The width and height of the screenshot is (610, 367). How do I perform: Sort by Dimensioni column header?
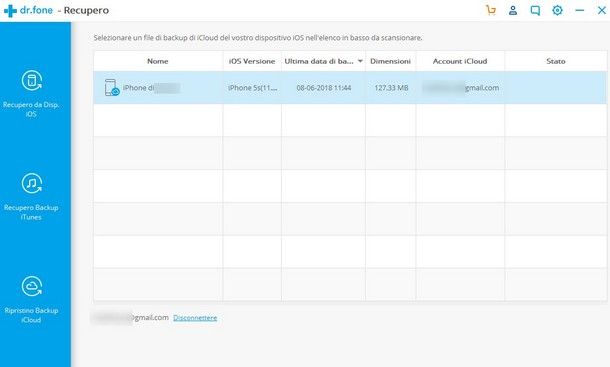[391, 61]
